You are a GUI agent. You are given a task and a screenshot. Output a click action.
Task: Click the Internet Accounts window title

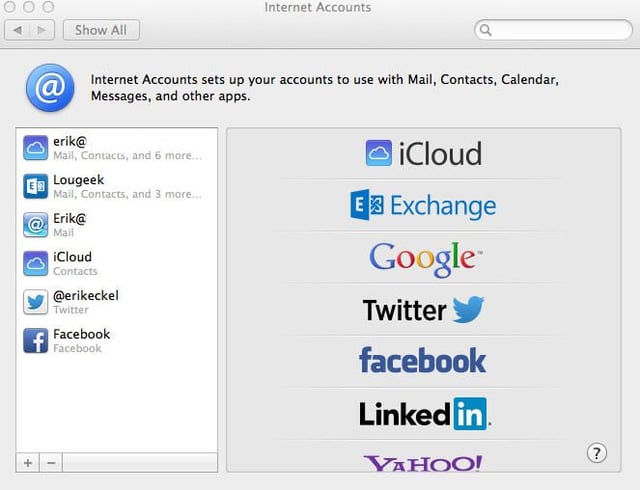318,7
